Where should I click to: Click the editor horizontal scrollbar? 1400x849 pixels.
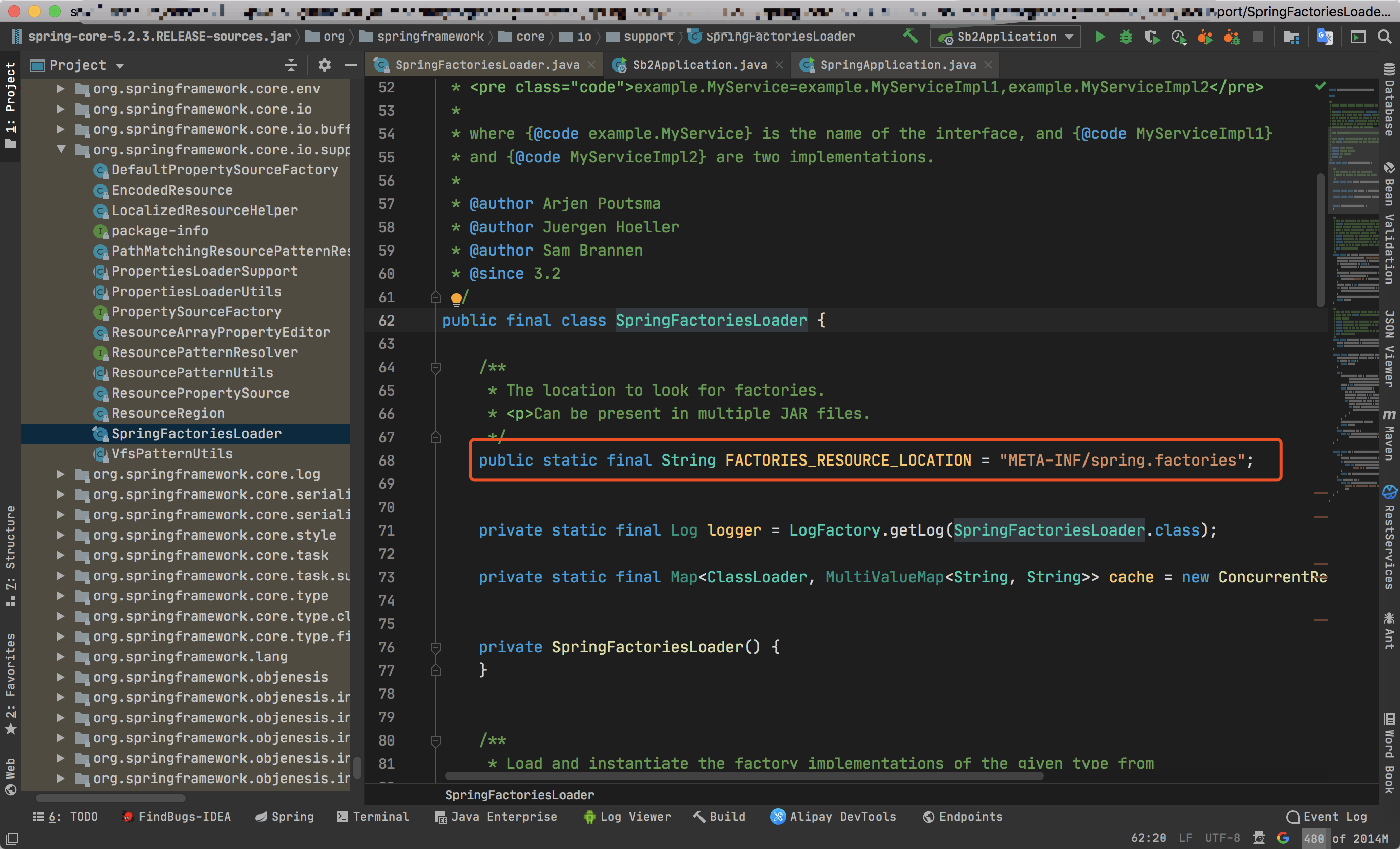click(744, 776)
